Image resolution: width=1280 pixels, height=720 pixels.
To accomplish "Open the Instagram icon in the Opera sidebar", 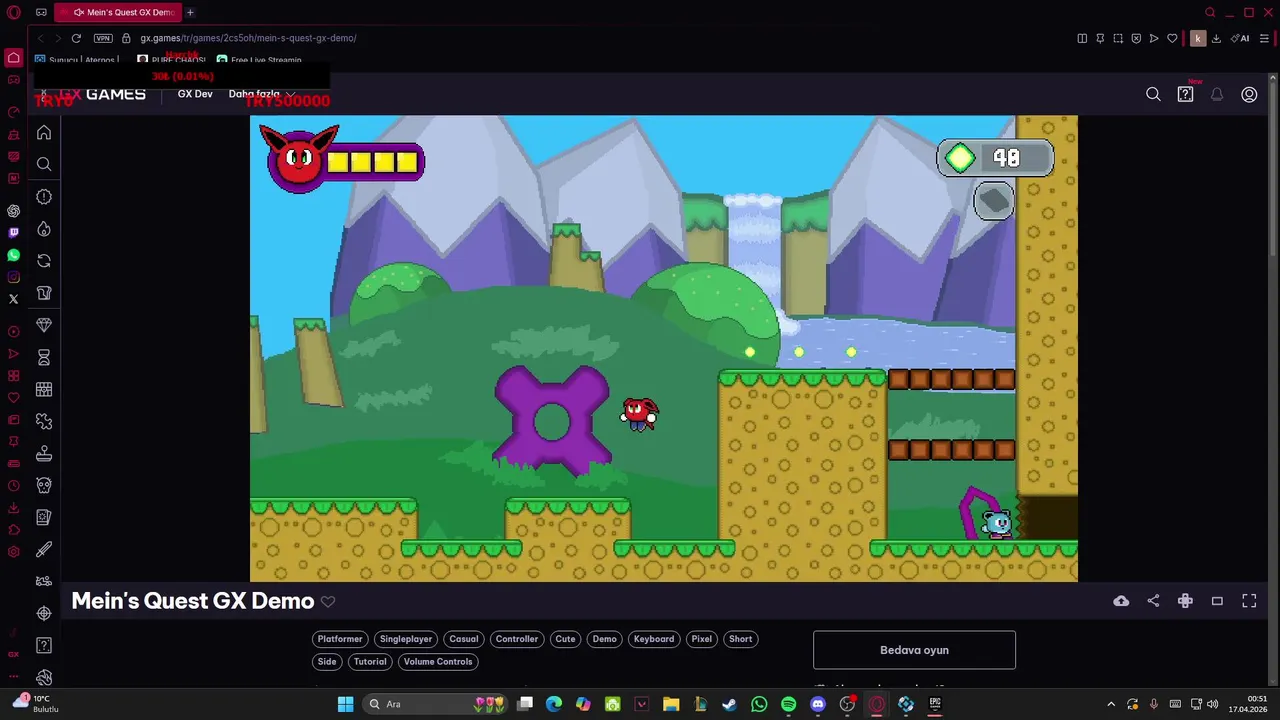I will click(13, 277).
